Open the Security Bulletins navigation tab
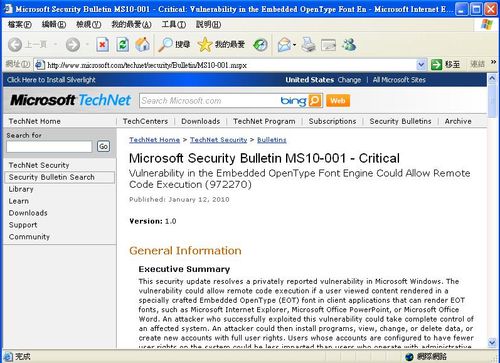 (x=400, y=121)
